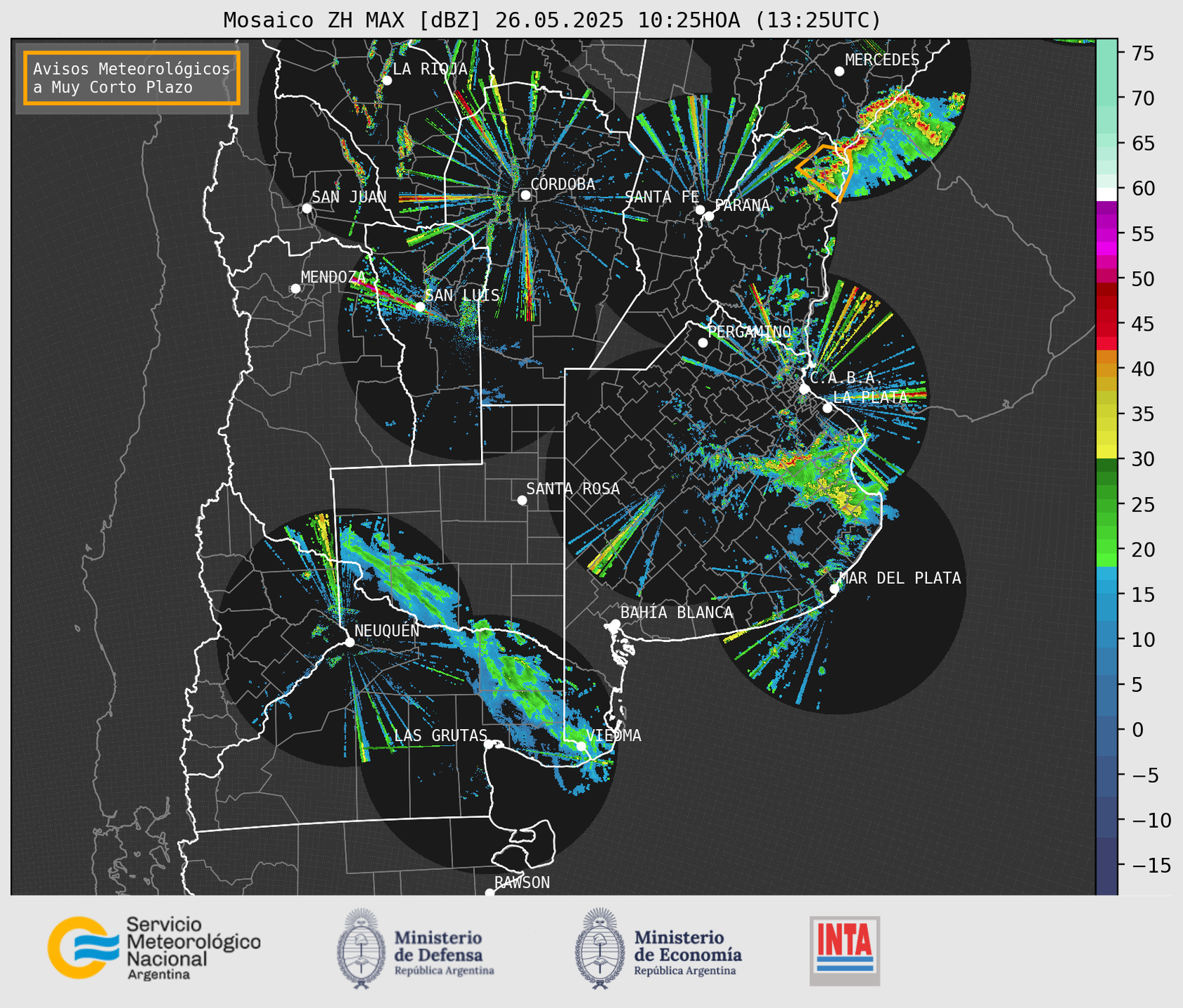Select the Santa Fe city marker
Screen dimensions: 1183x1008
[x=700, y=210]
